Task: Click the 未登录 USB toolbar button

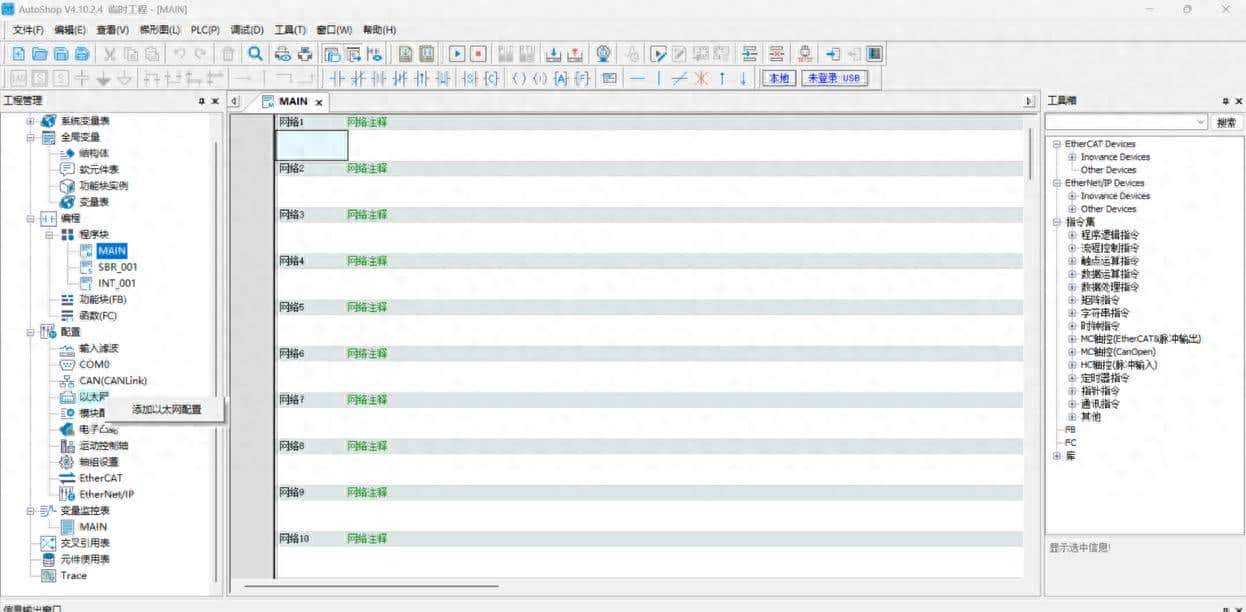Action: click(x=834, y=78)
